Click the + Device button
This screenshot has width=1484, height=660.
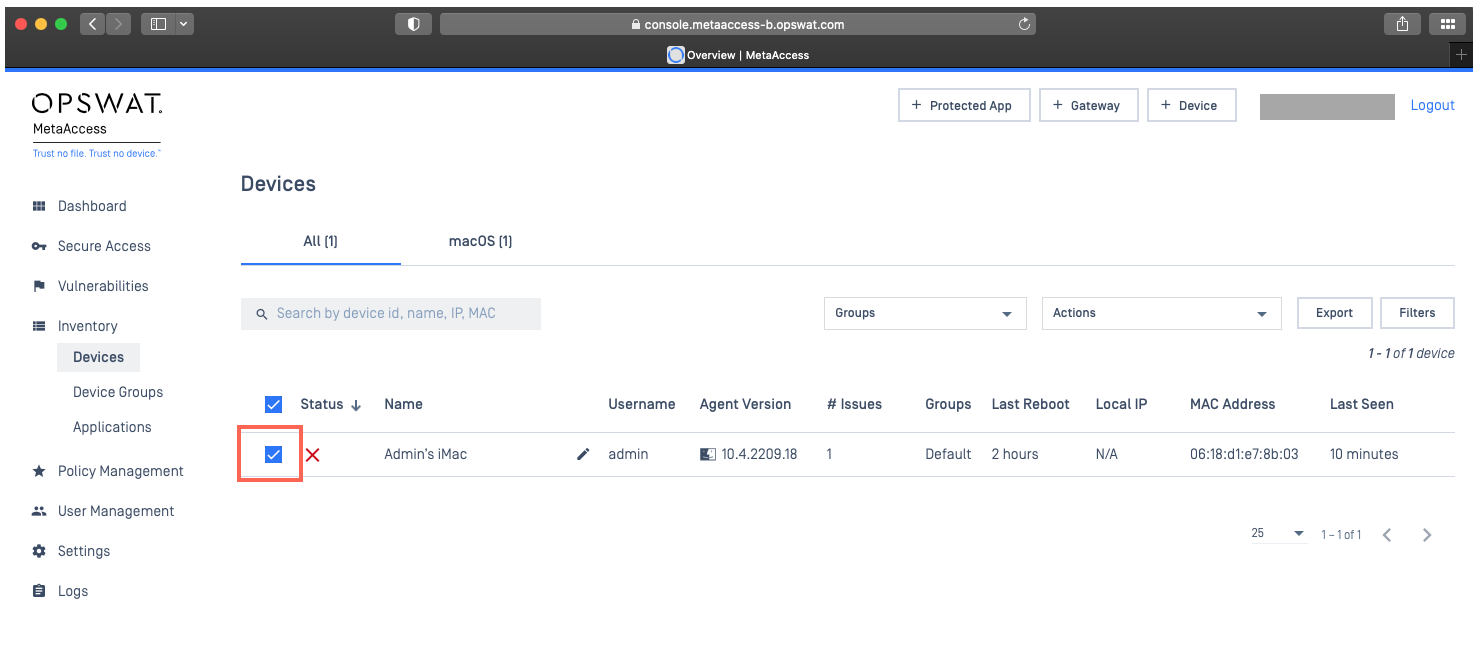click(1192, 105)
